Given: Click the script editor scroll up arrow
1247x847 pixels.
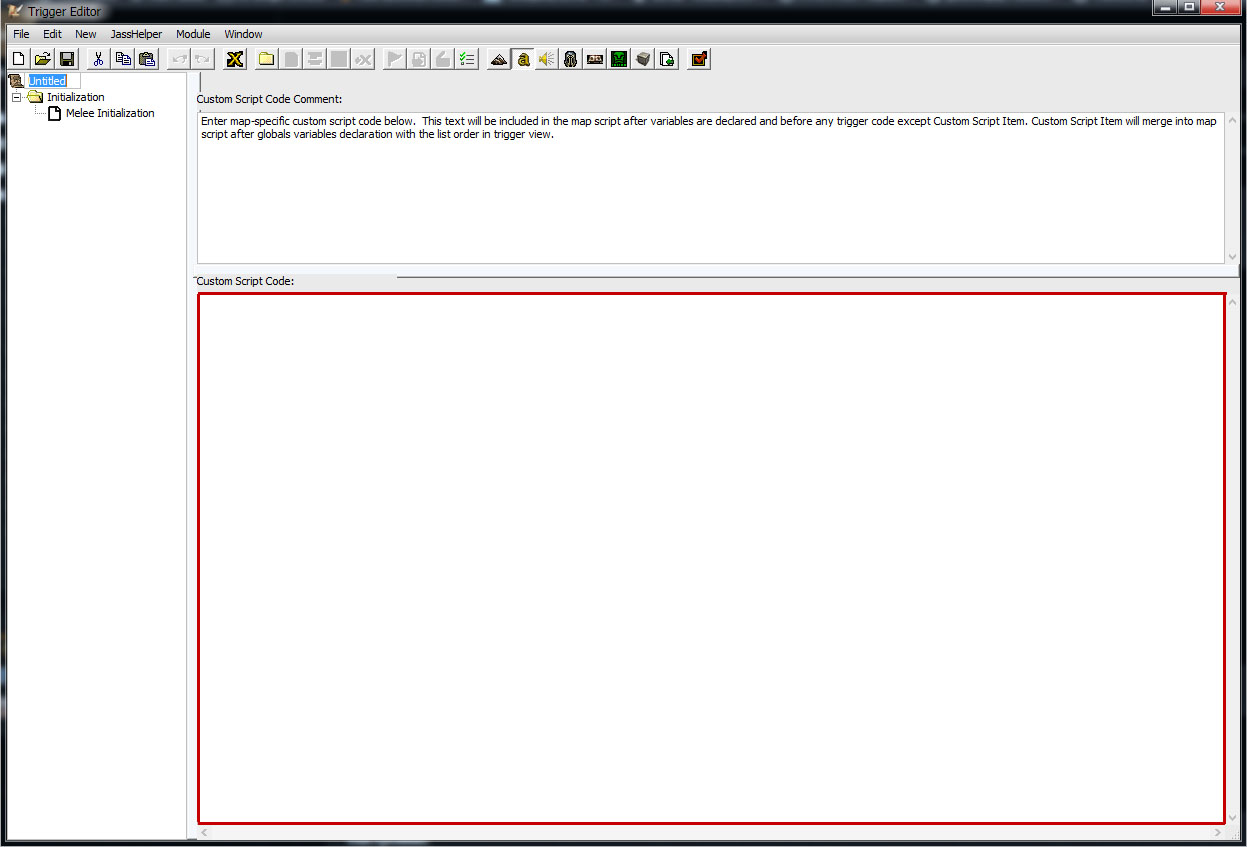Looking at the screenshot, I should pyautogui.click(x=1232, y=302).
